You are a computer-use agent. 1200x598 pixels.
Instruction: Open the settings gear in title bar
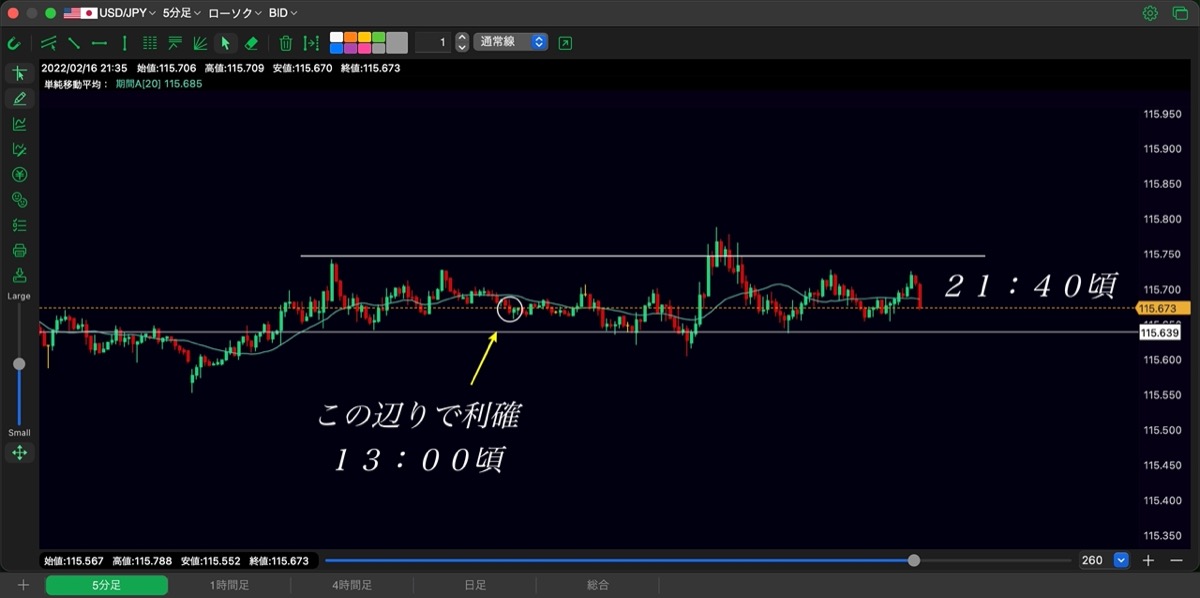[1150, 13]
